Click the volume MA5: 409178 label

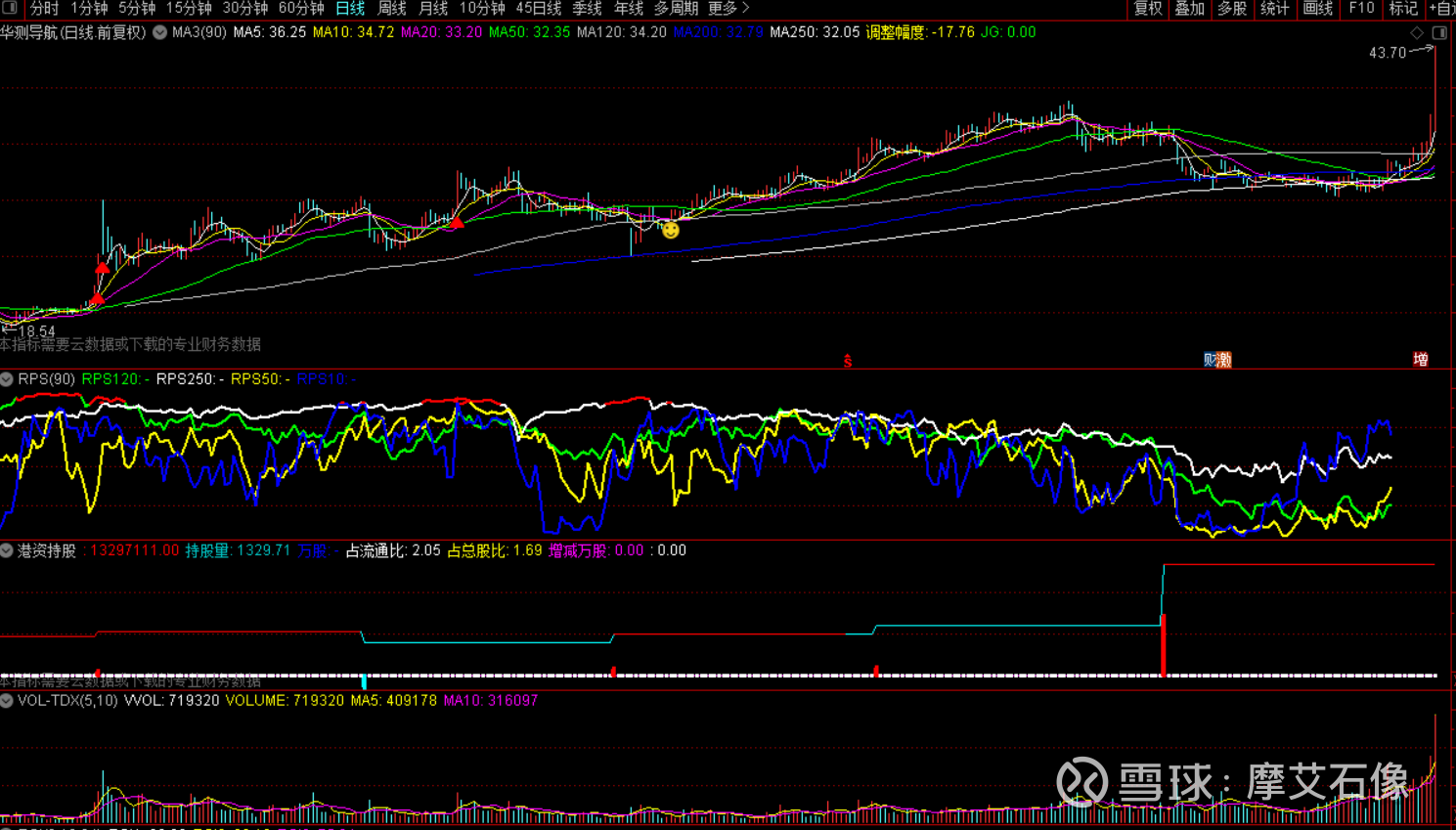coord(394,701)
